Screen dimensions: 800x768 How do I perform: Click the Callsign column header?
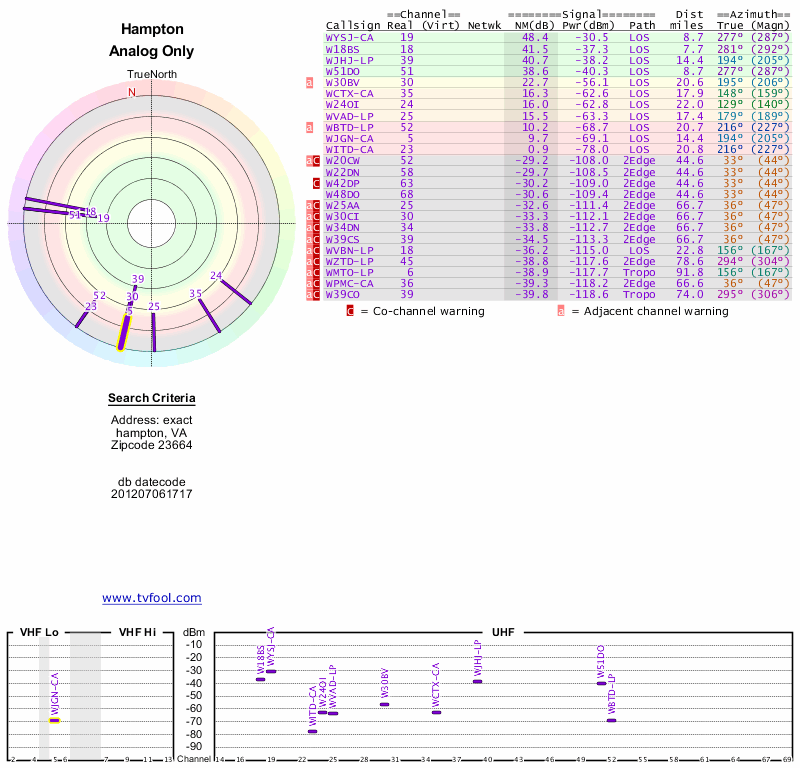point(352,25)
